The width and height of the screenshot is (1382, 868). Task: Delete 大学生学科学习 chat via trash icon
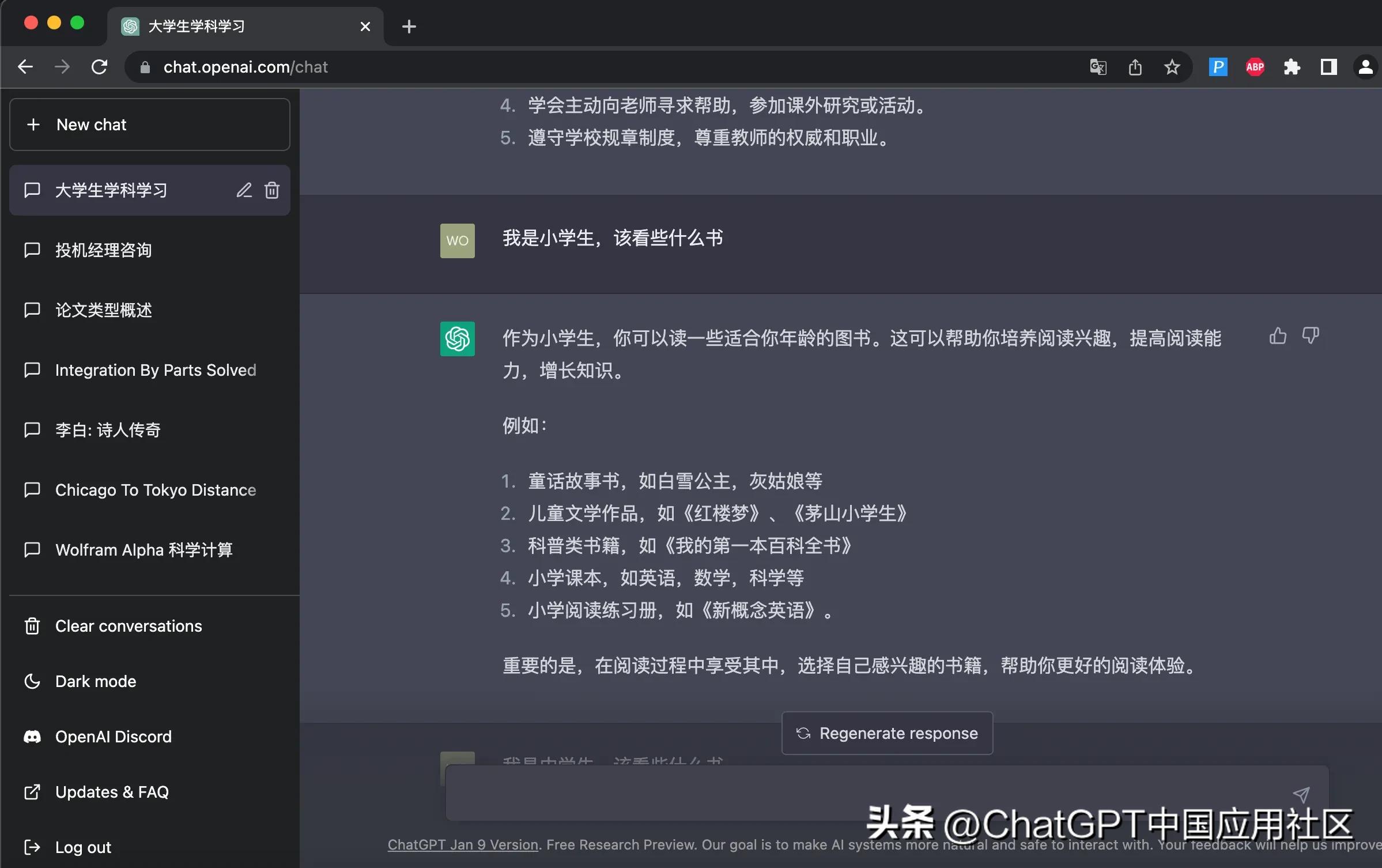[x=271, y=190]
